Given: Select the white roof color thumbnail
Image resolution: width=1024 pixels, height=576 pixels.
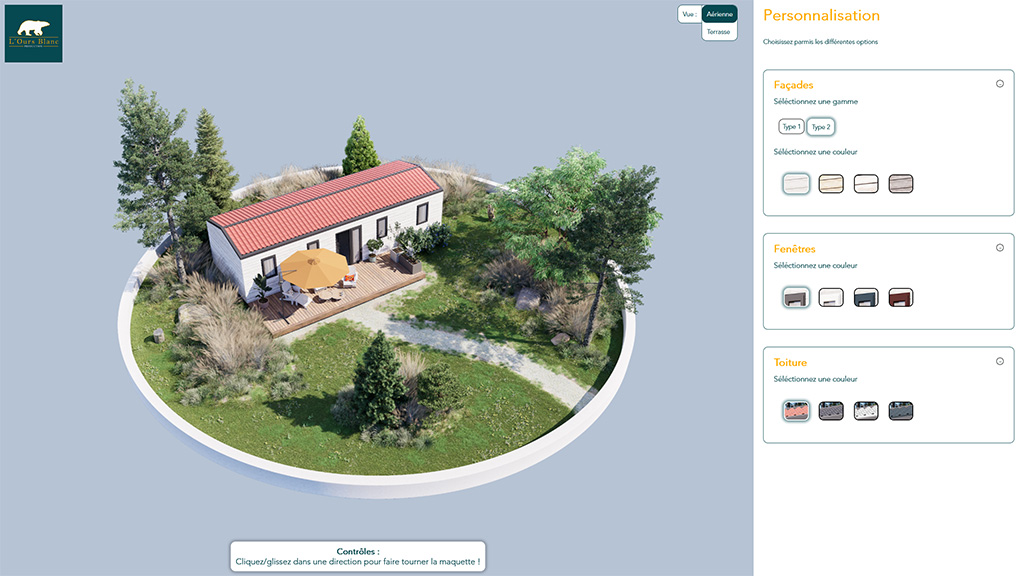Looking at the screenshot, I should 866,411.
